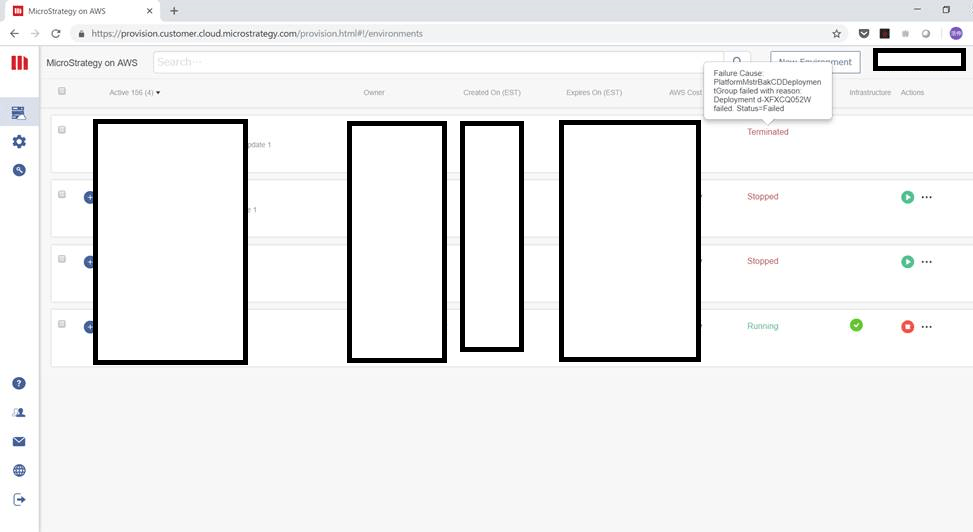Sort by the Expires On (EST) column header

click(x=594, y=92)
